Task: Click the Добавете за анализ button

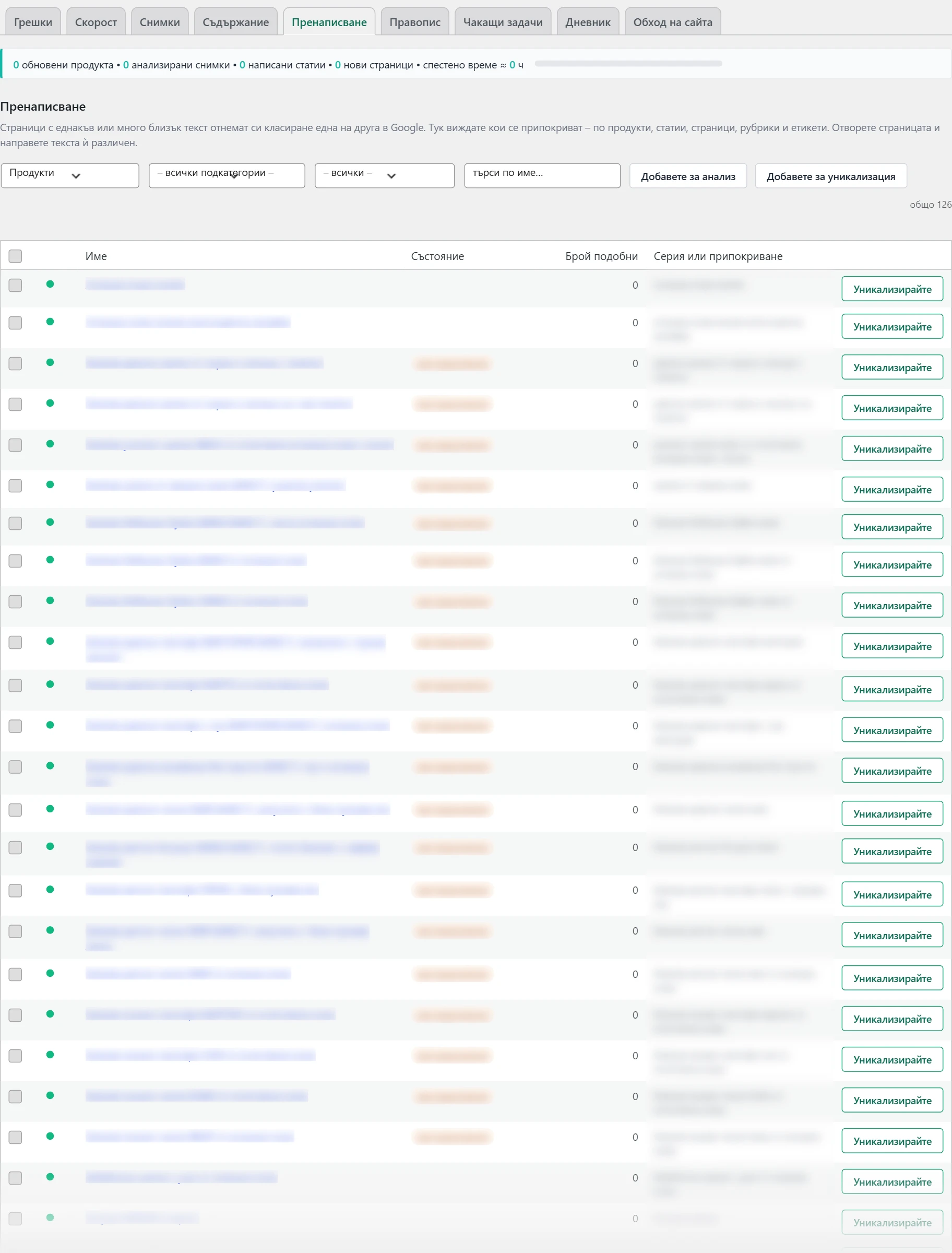Action: coord(688,176)
